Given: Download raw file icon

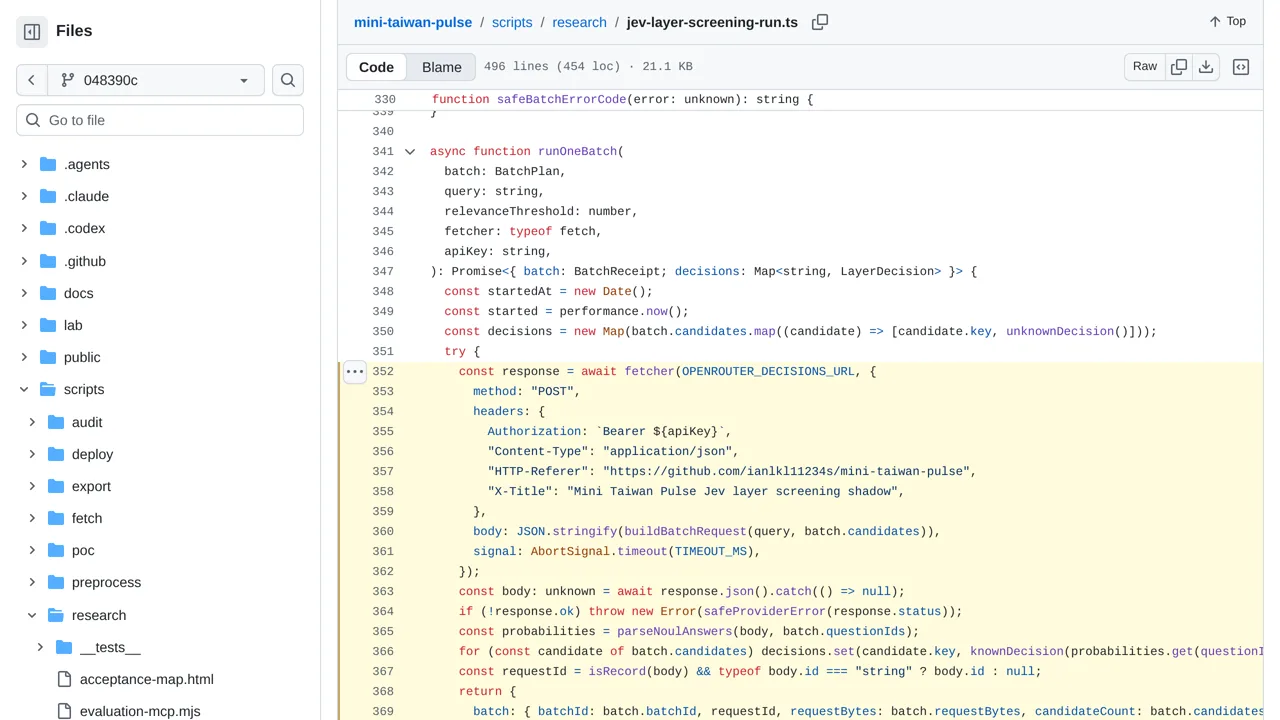Looking at the screenshot, I should (1206, 66).
